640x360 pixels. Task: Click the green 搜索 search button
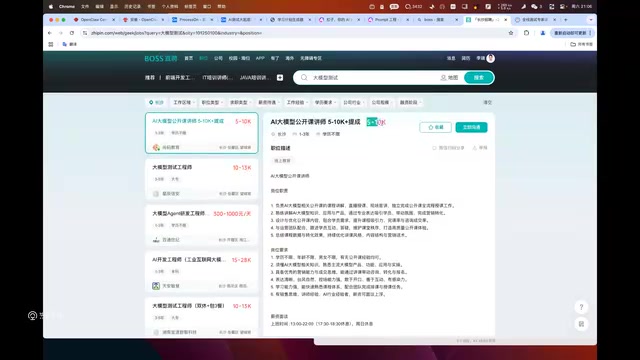coord(479,78)
